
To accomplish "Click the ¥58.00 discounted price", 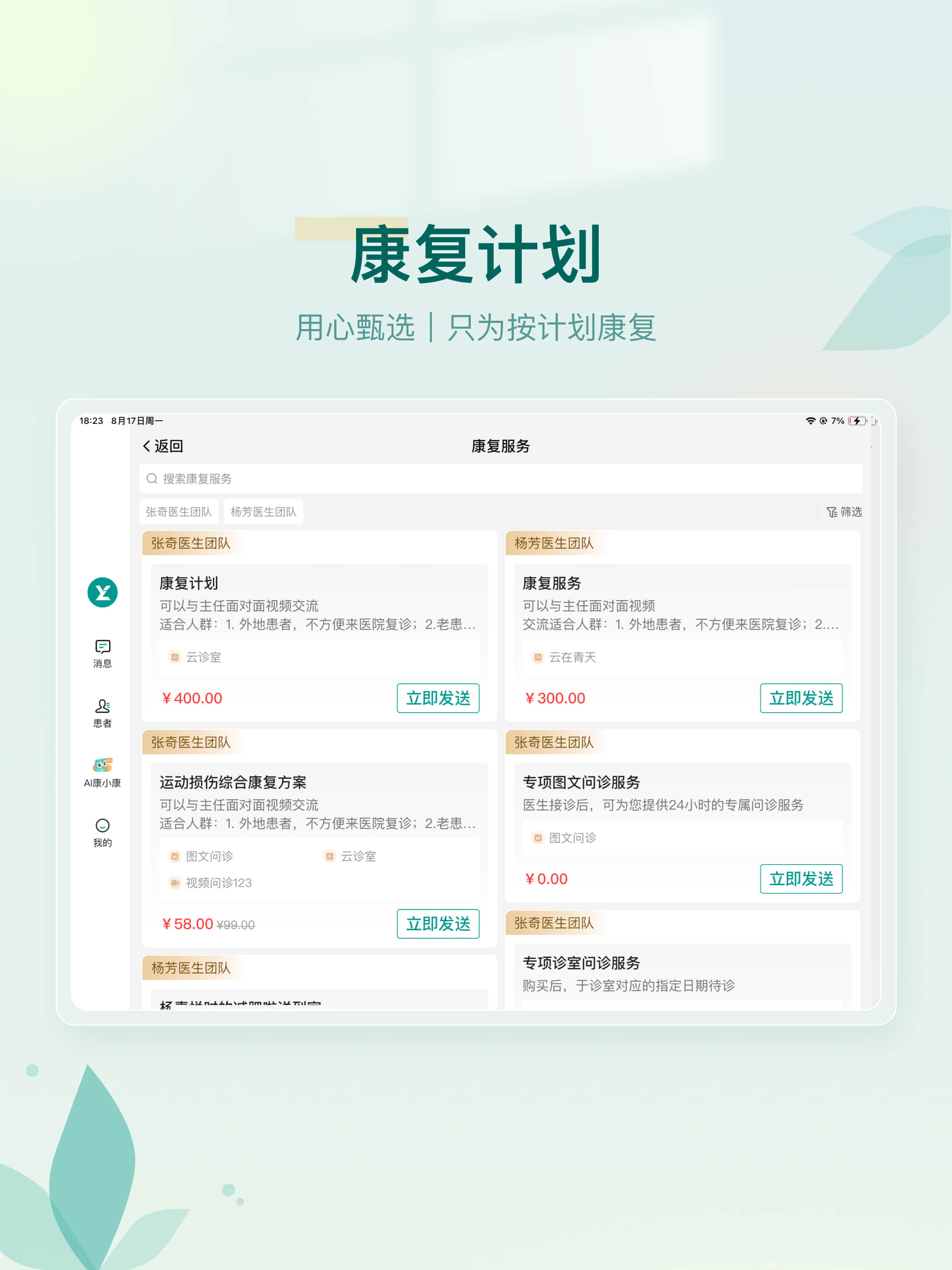I will tap(187, 924).
